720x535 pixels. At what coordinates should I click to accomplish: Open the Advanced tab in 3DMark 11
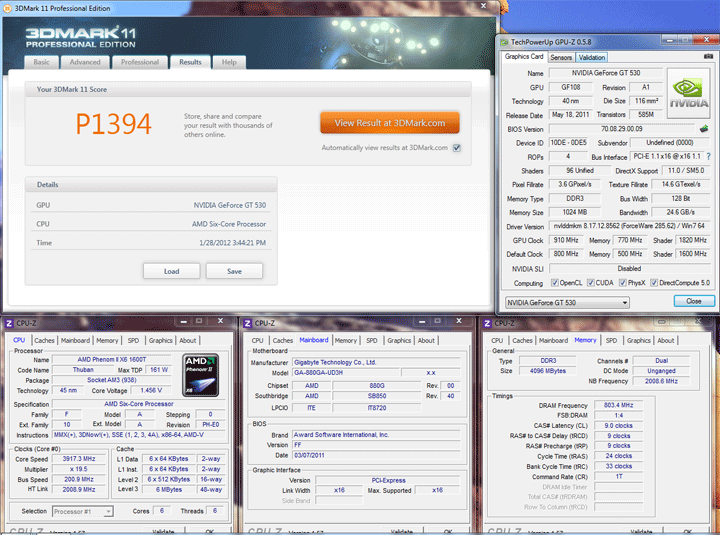pos(85,62)
